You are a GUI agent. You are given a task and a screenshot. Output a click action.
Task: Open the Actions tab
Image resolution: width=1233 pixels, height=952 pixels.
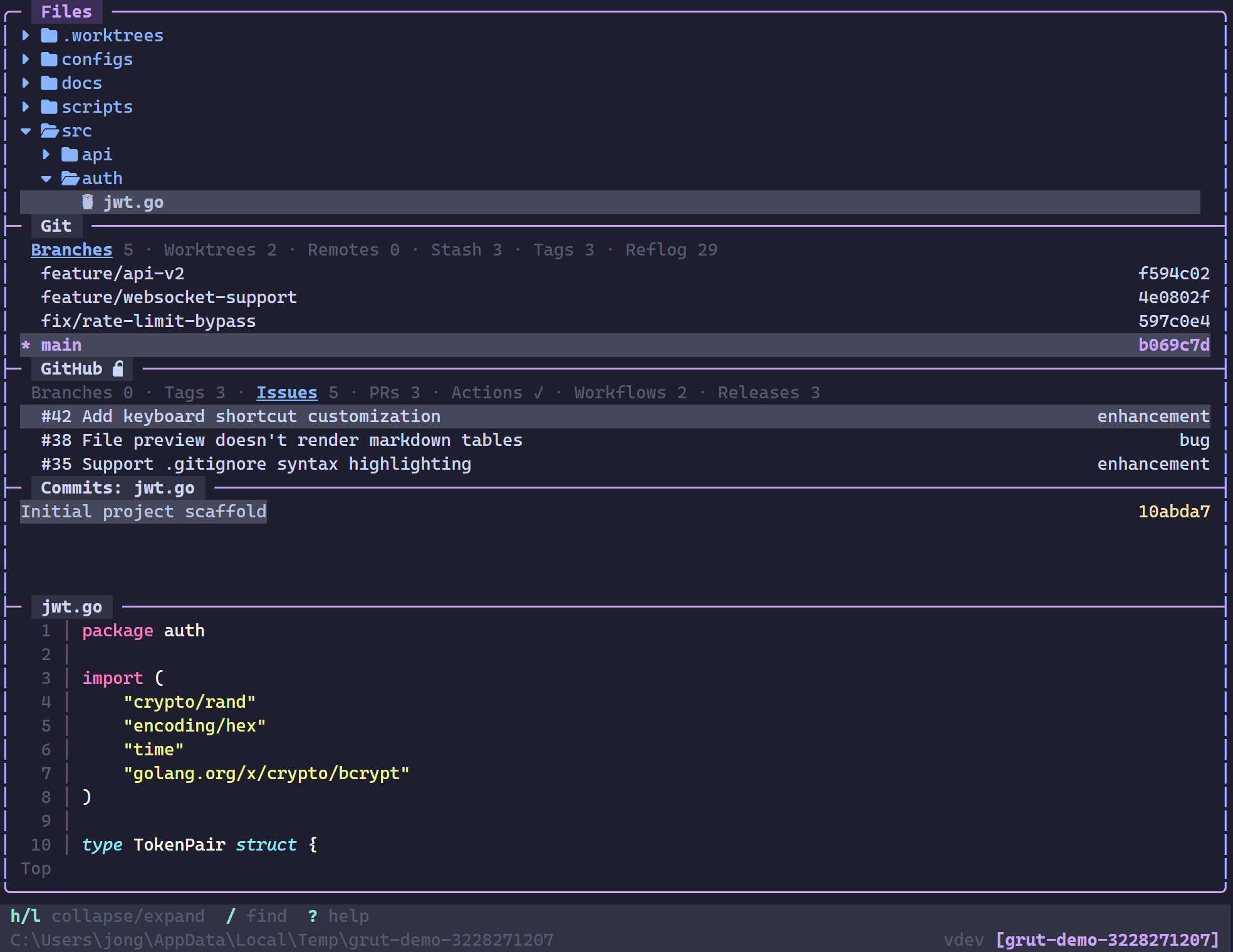(497, 393)
